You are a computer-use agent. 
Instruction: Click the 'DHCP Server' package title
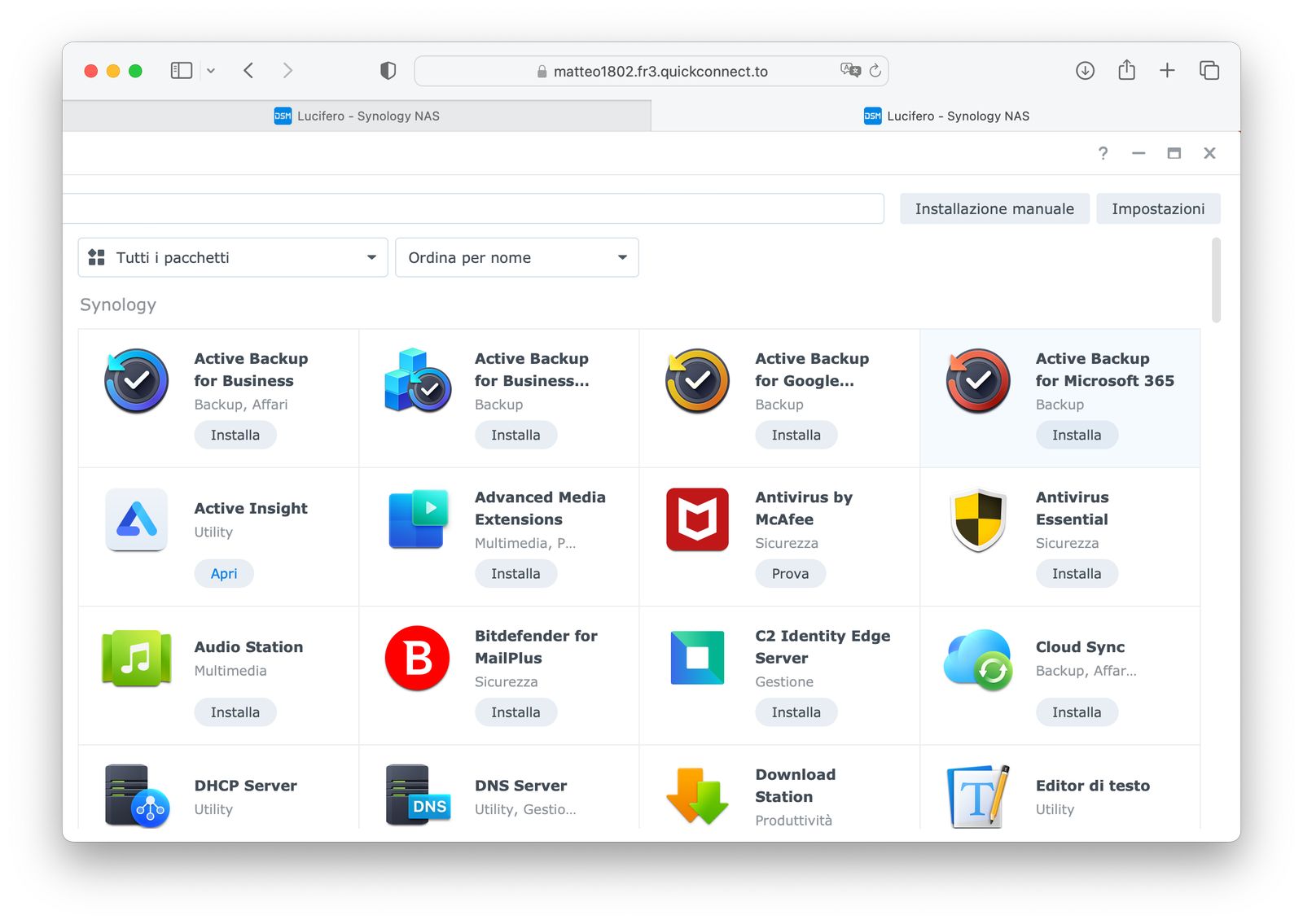[x=245, y=786]
